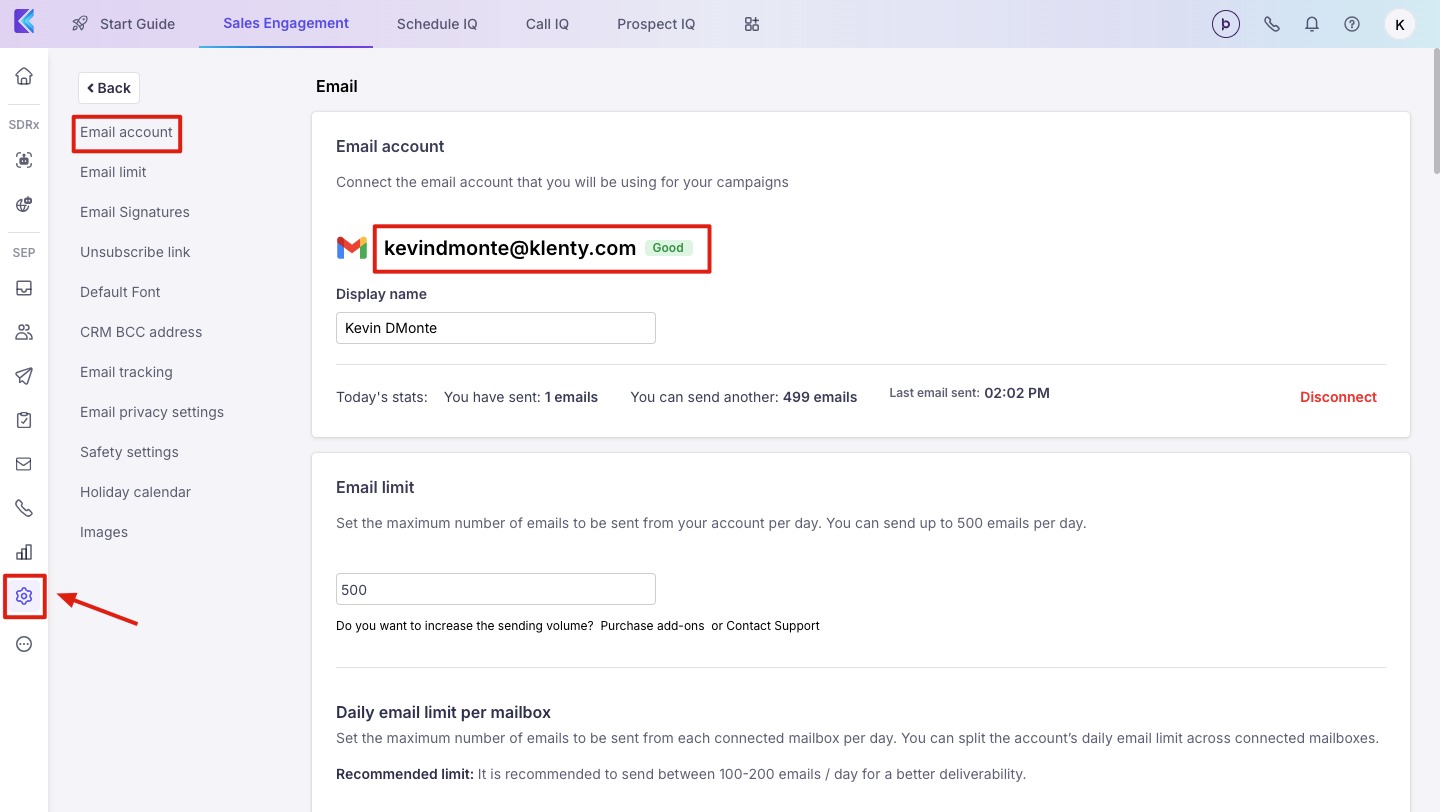1440x812 pixels.
Task: Open the Emails envelope icon in sidebar
Action: coord(24,464)
